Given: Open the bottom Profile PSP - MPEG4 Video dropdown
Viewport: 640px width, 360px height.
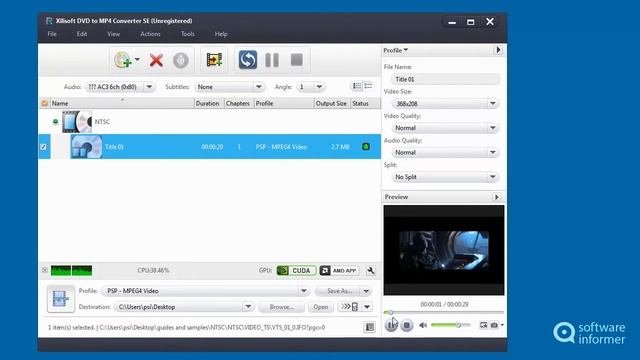Looking at the screenshot, I should coord(206,291).
